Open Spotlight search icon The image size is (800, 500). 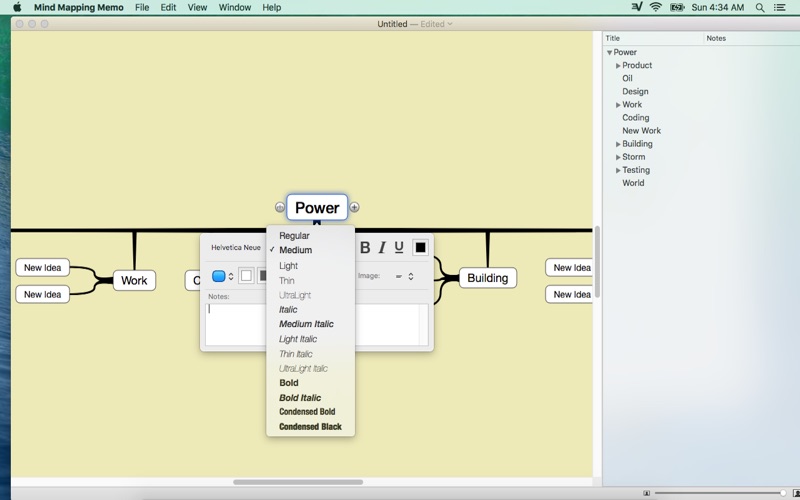click(x=760, y=8)
